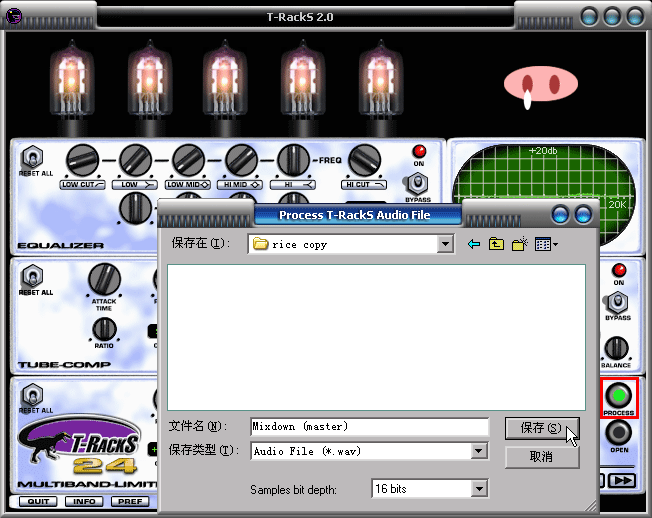Viewport: 652px width, 518px height.
Task: Click the QUIT button
Action: coord(38,501)
